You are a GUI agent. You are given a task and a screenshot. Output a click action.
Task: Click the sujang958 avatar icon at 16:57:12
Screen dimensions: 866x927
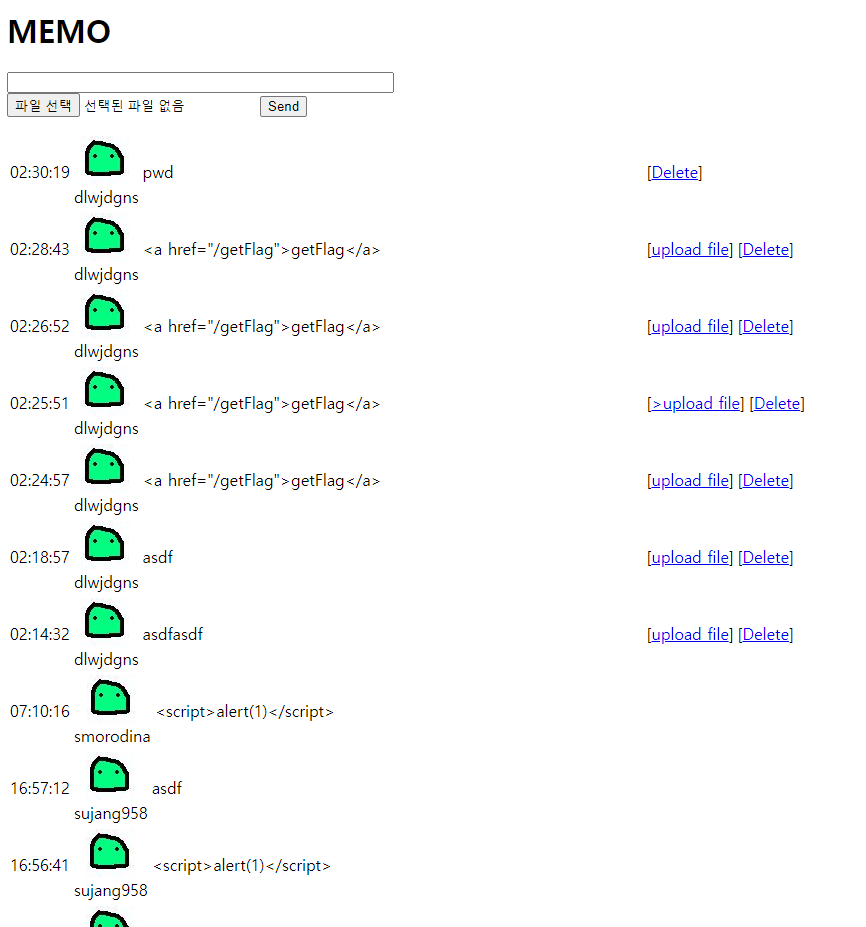(x=109, y=774)
